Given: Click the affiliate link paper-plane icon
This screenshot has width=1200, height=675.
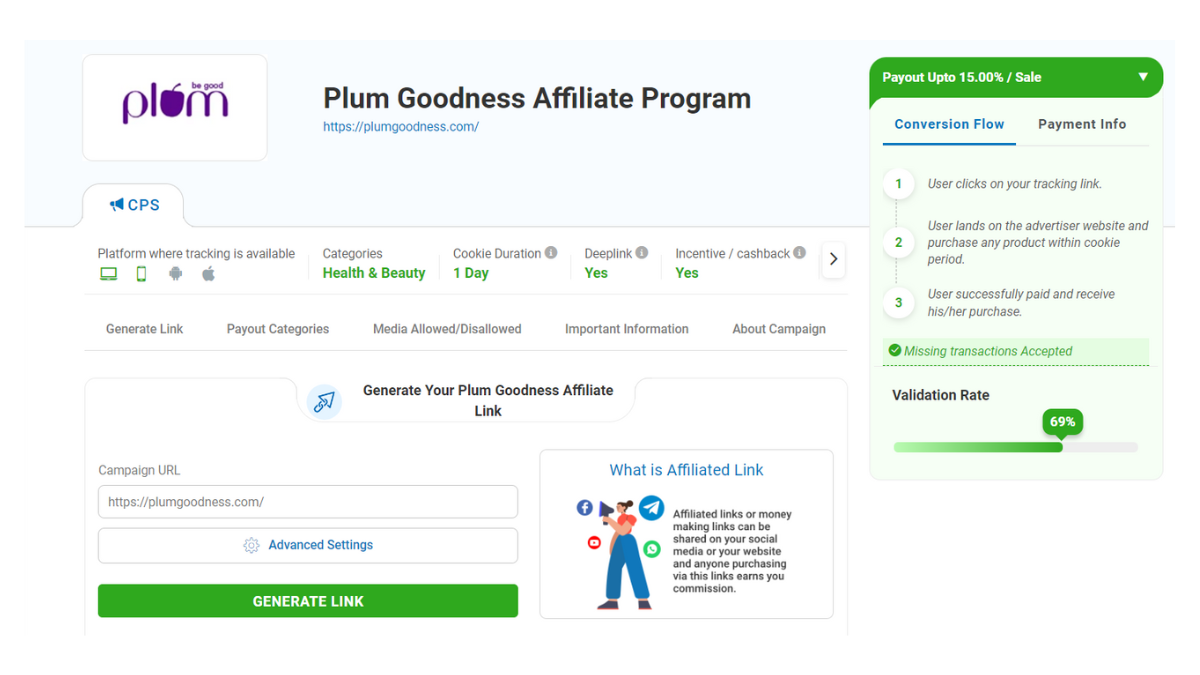Looking at the screenshot, I should (324, 401).
